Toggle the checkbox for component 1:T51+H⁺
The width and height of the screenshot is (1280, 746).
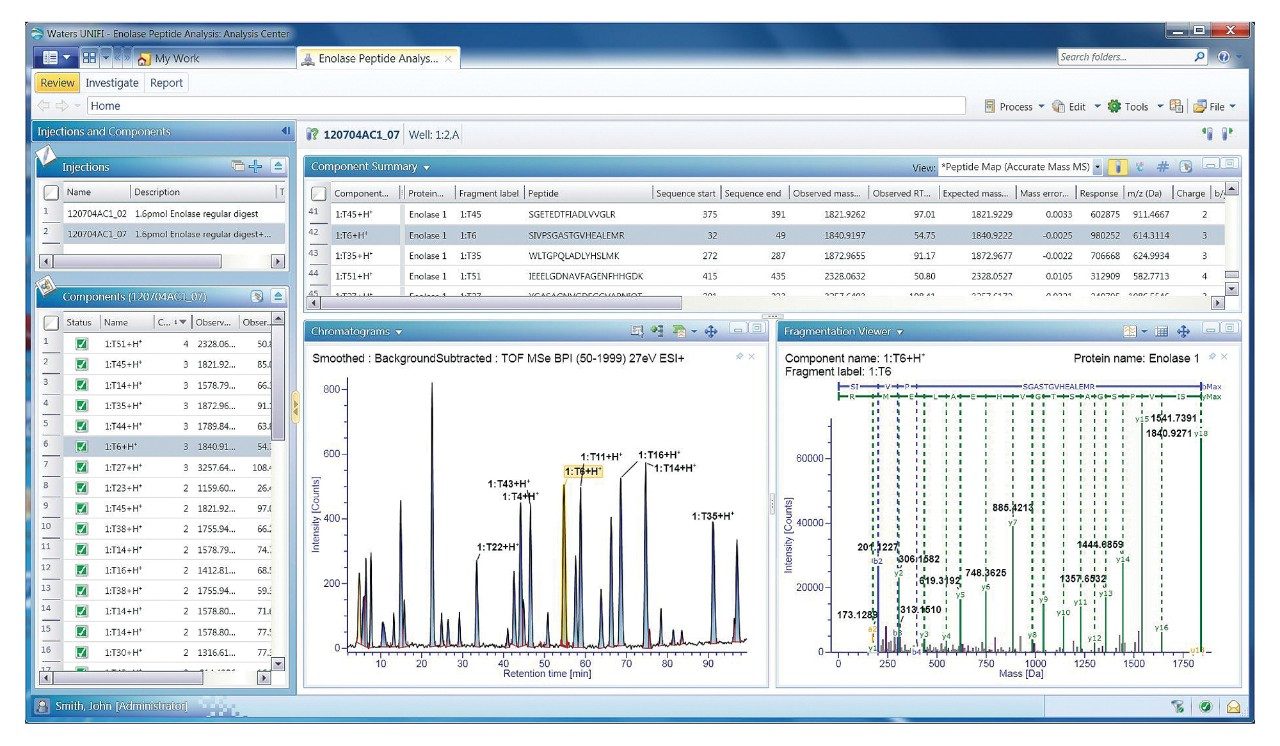tap(82, 343)
